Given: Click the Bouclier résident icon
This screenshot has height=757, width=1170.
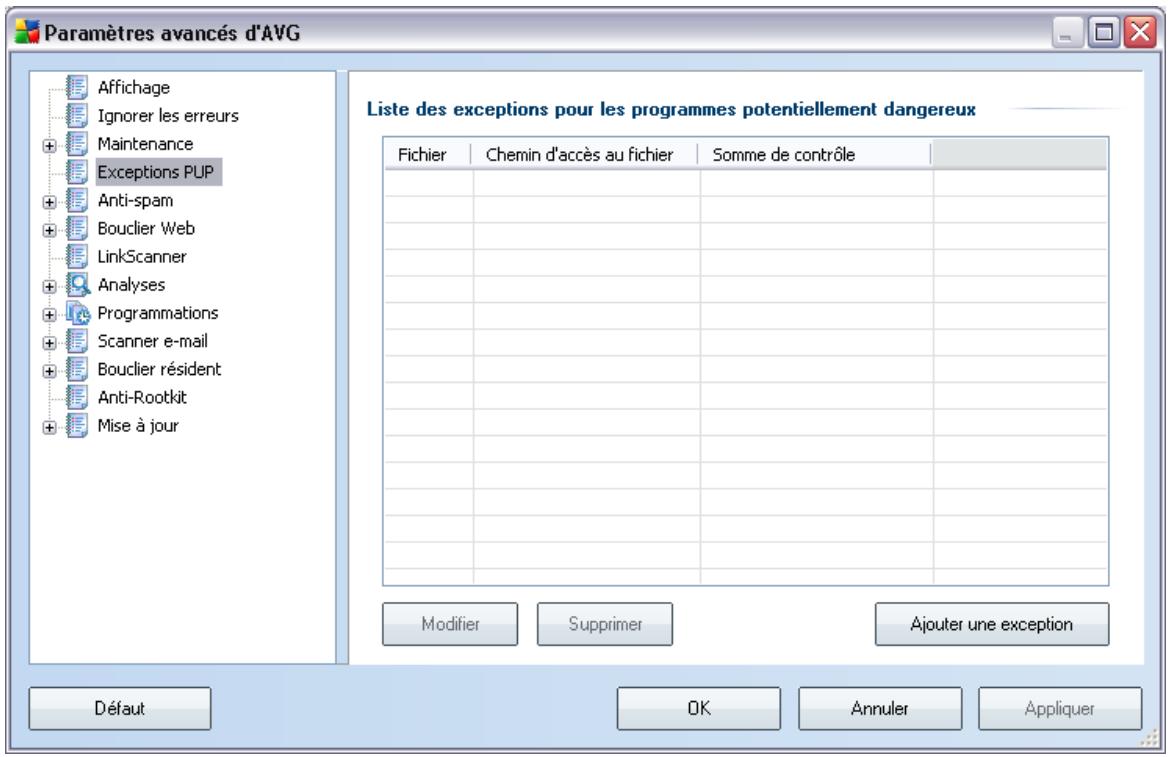Looking at the screenshot, I should pyautogui.click(x=77, y=369).
